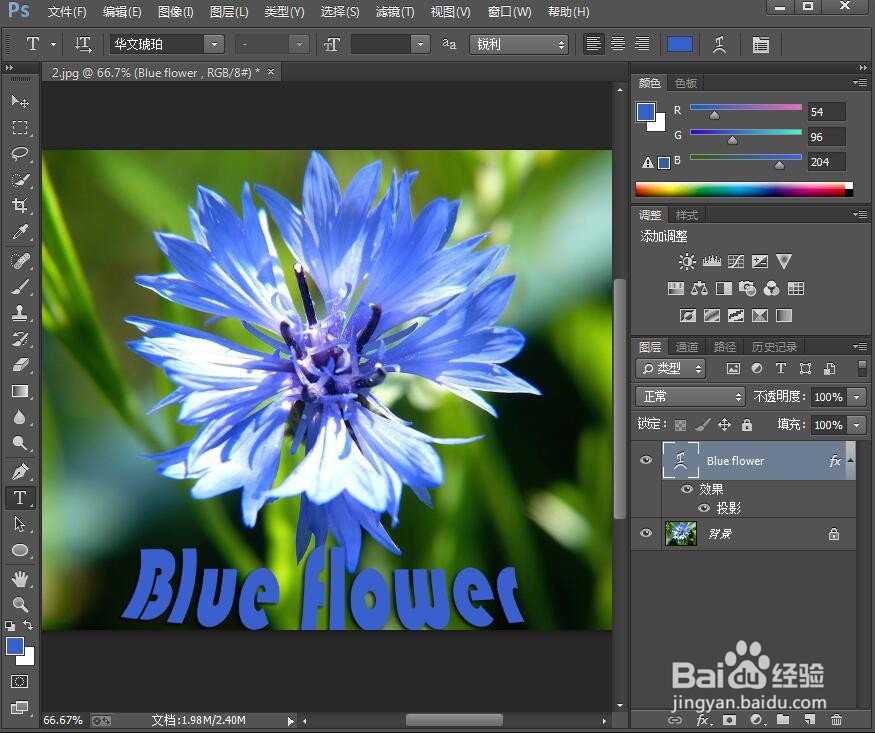Open the 不透明度 opacity dropdown arrow
The height and width of the screenshot is (733, 875).
pos(857,397)
